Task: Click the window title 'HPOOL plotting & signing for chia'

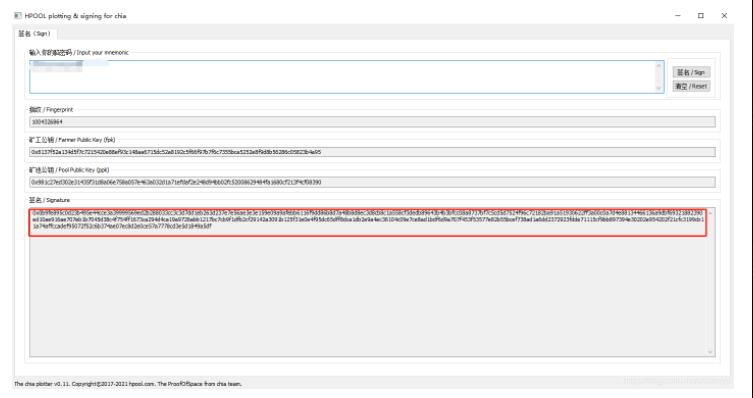Action: [75, 16]
